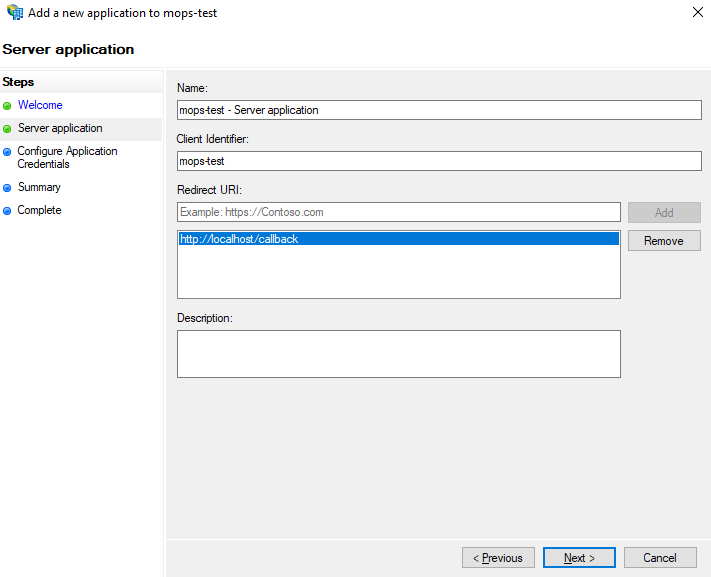Click the blue bullet beside Complete step
The height and width of the screenshot is (577, 711).
pos(8,211)
